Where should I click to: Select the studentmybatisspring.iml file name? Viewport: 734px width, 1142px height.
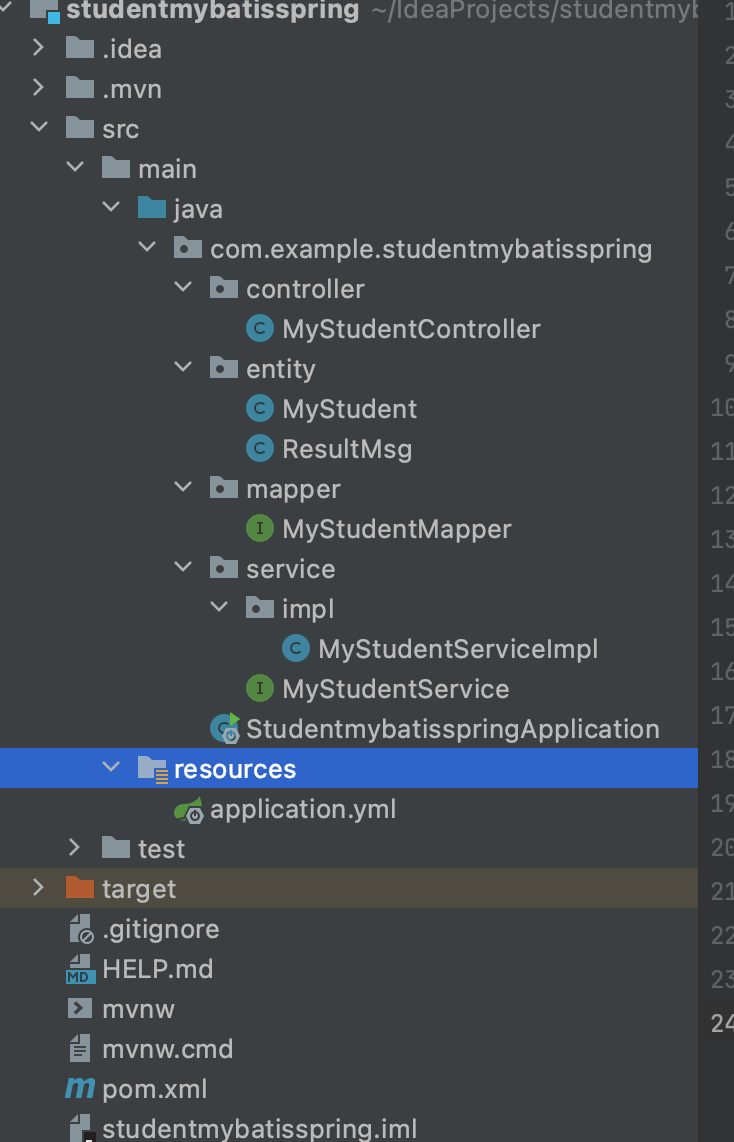point(260,1128)
